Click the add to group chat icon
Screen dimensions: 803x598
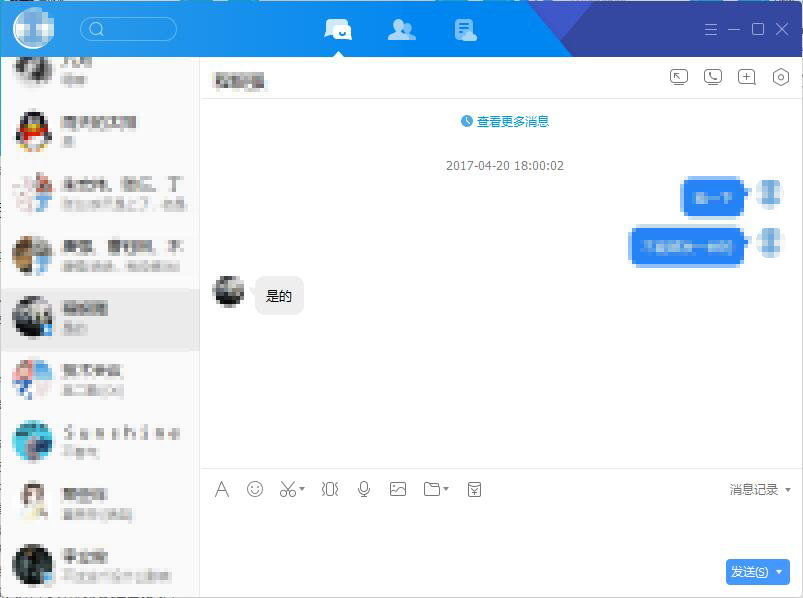pyautogui.click(x=746, y=77)
